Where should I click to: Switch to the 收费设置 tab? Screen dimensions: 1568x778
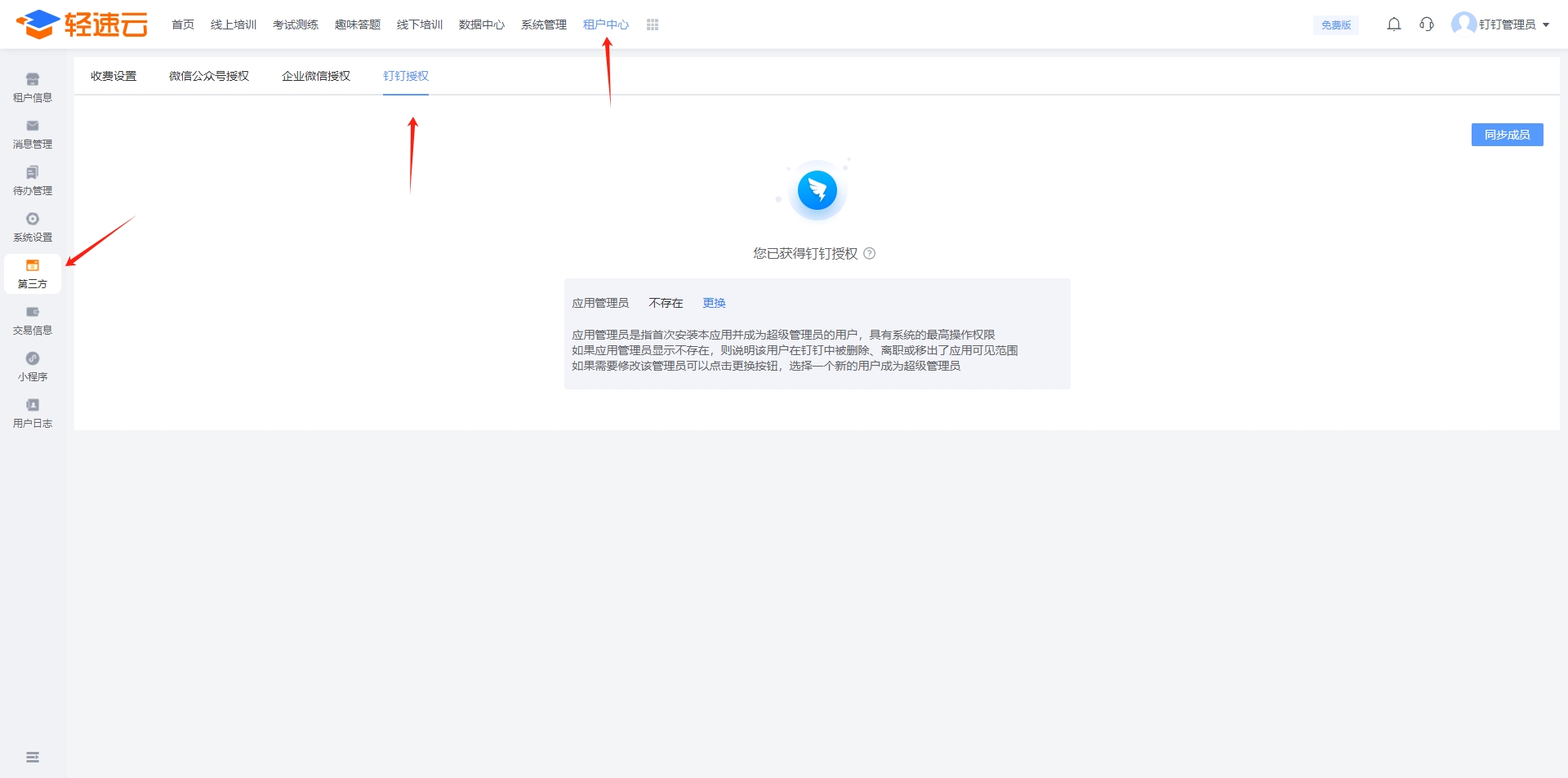coord(114,76)
